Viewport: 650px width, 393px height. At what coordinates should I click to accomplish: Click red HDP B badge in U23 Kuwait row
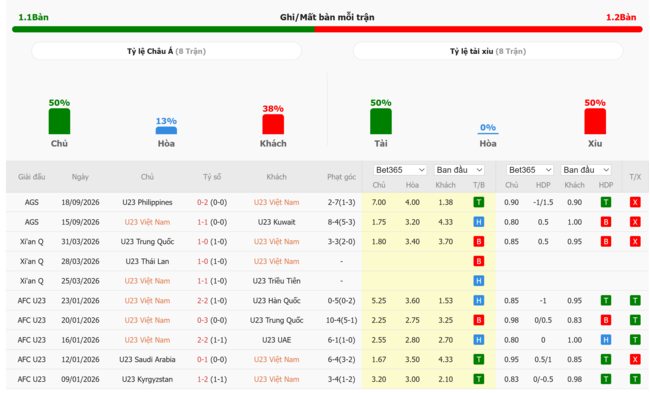[606, 222]
